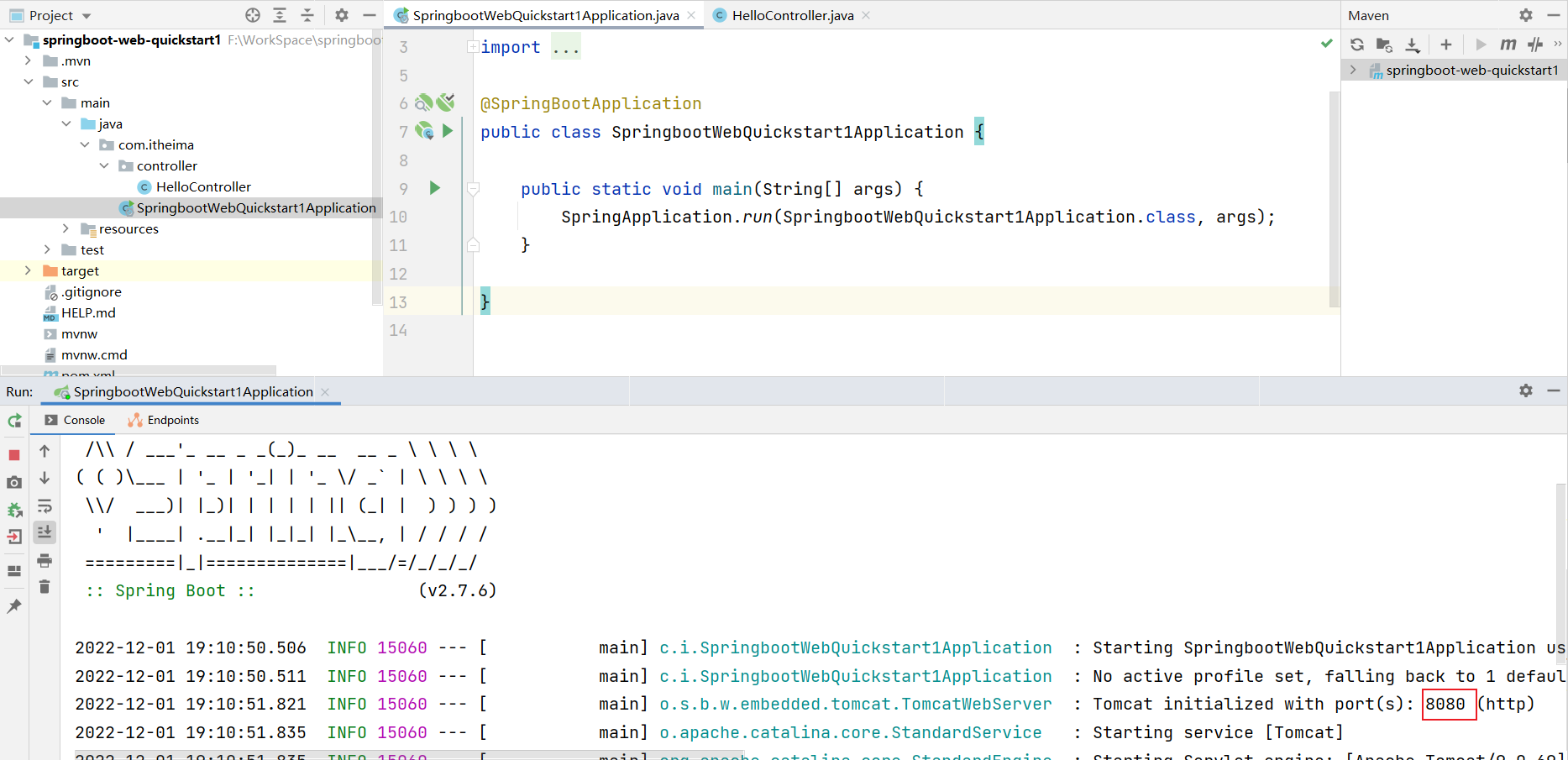Clear the console with trash icon
The width and height of the screenshot is (1568, 760).
[45, 587]
